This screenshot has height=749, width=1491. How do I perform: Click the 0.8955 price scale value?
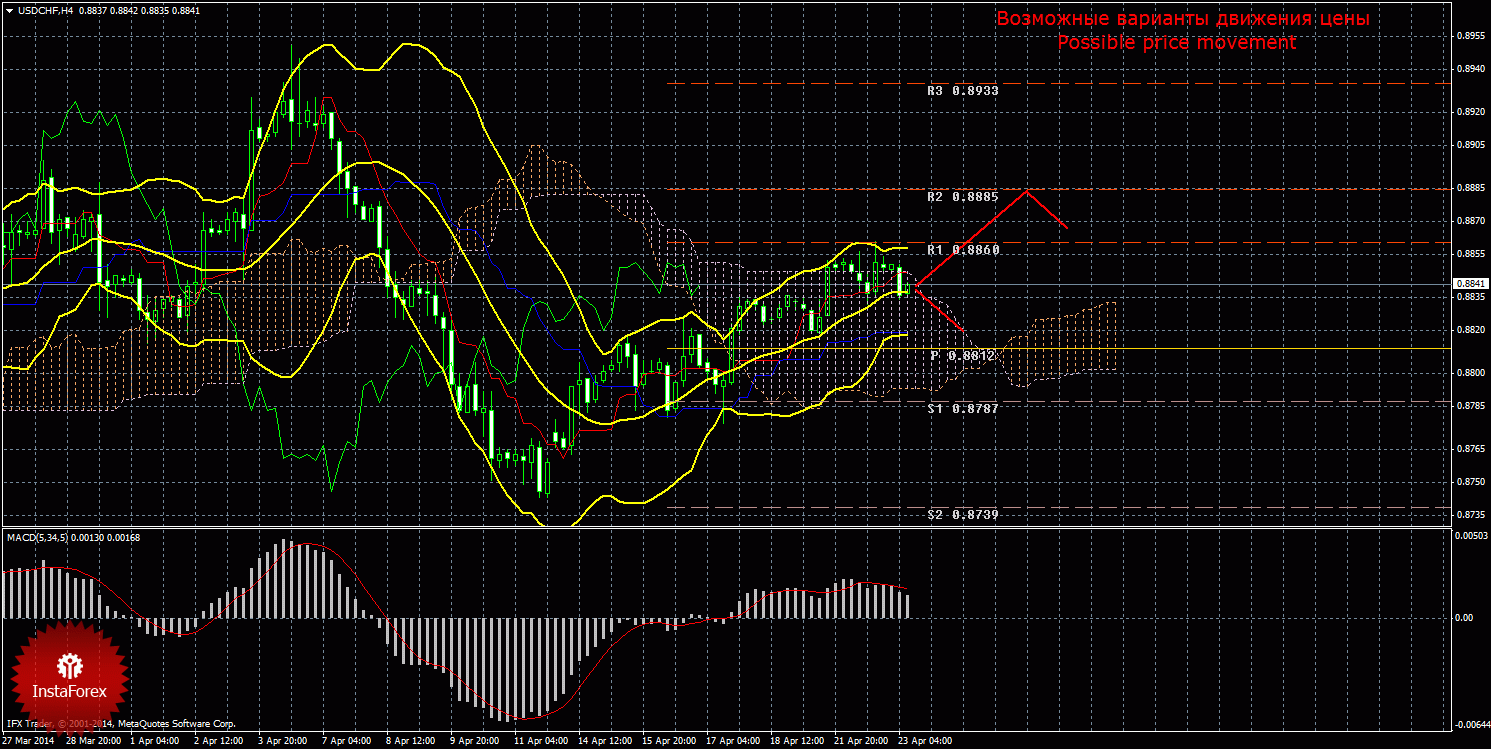(x=1471, y=35)
